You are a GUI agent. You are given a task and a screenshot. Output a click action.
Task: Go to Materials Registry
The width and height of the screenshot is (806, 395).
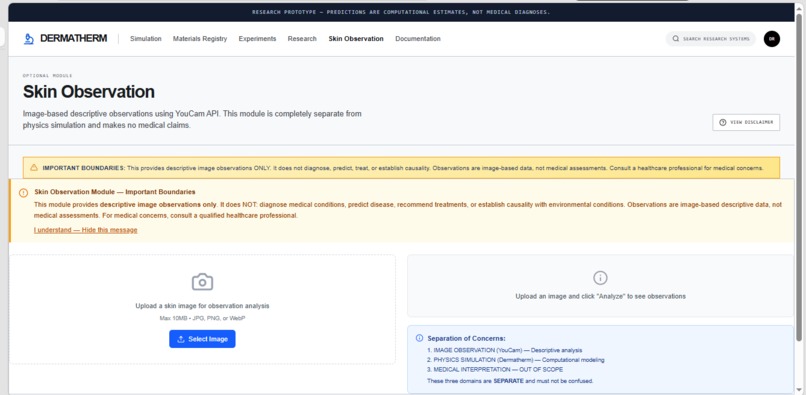200,39
